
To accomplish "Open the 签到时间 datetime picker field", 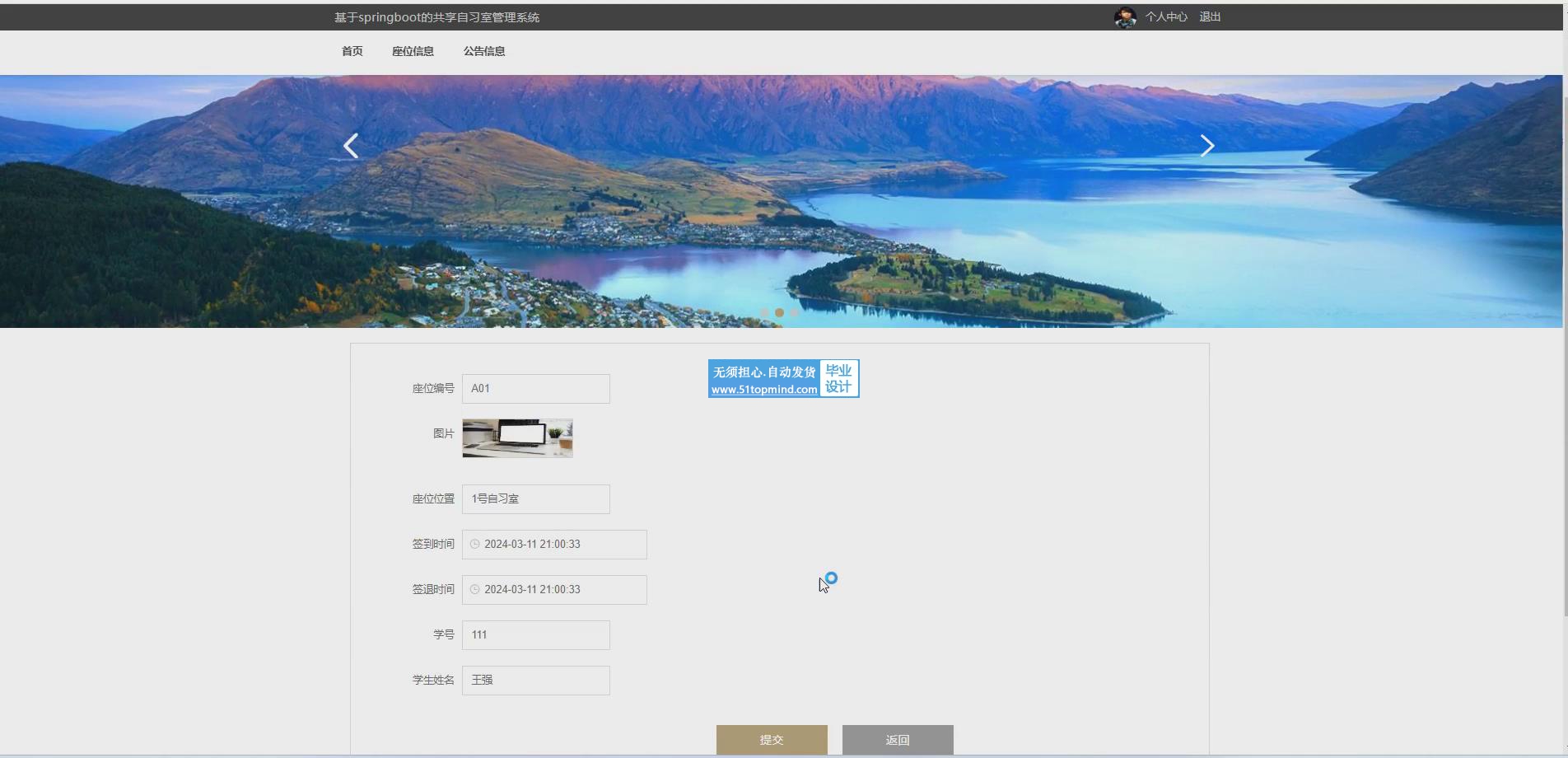I will (x=554, y=545).
